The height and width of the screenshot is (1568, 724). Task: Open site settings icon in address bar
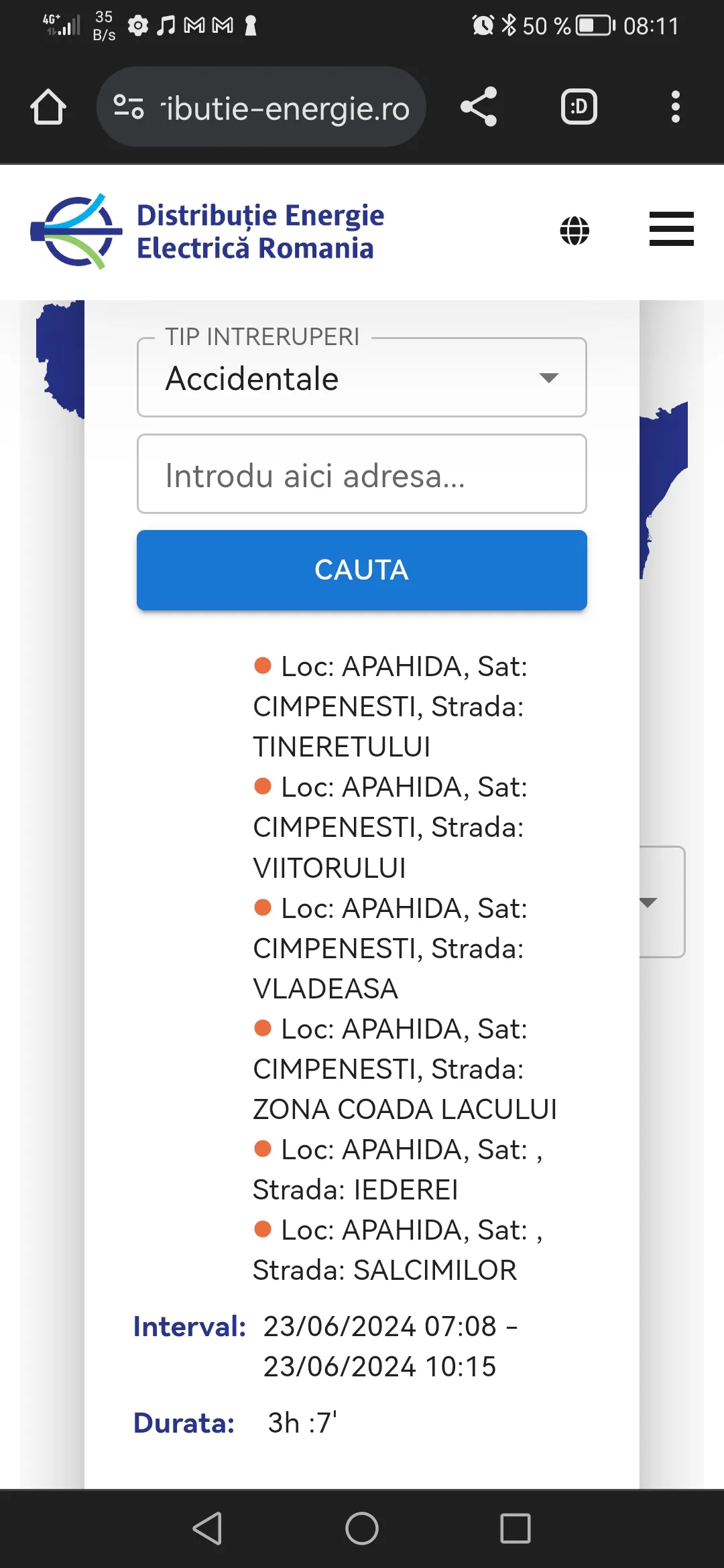coord(129,107)
